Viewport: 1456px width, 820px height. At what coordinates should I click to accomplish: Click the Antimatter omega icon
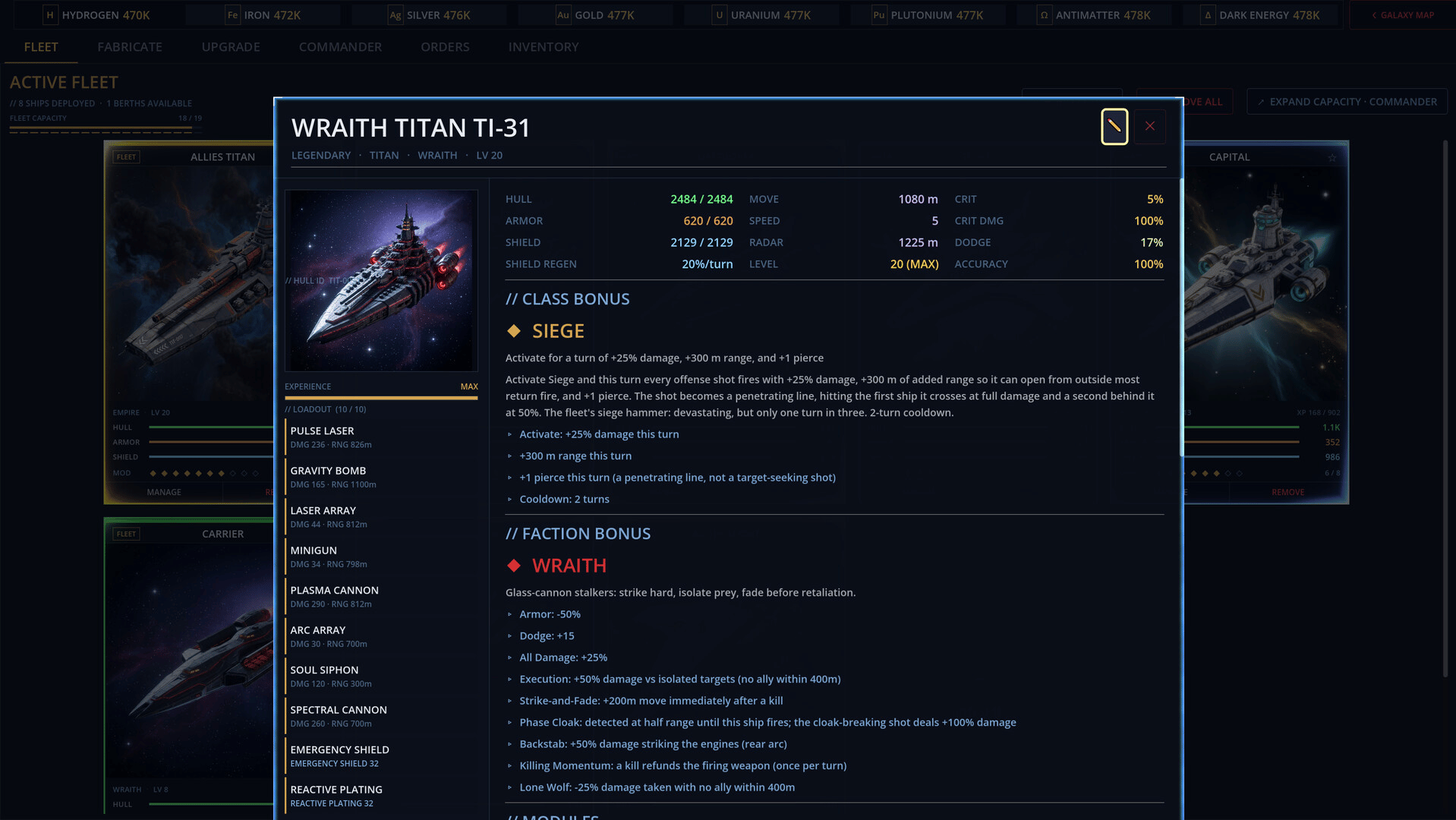pyautogui.click(x=1044, y=15)
